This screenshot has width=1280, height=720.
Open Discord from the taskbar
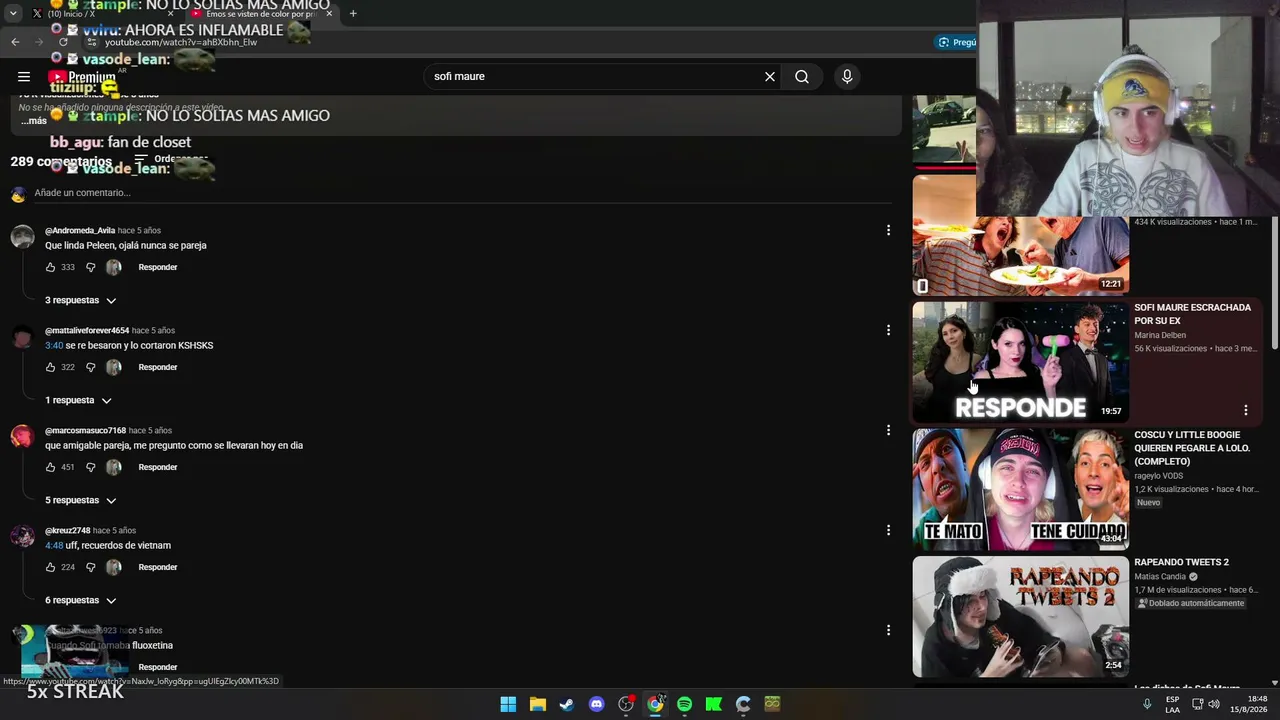596,704
